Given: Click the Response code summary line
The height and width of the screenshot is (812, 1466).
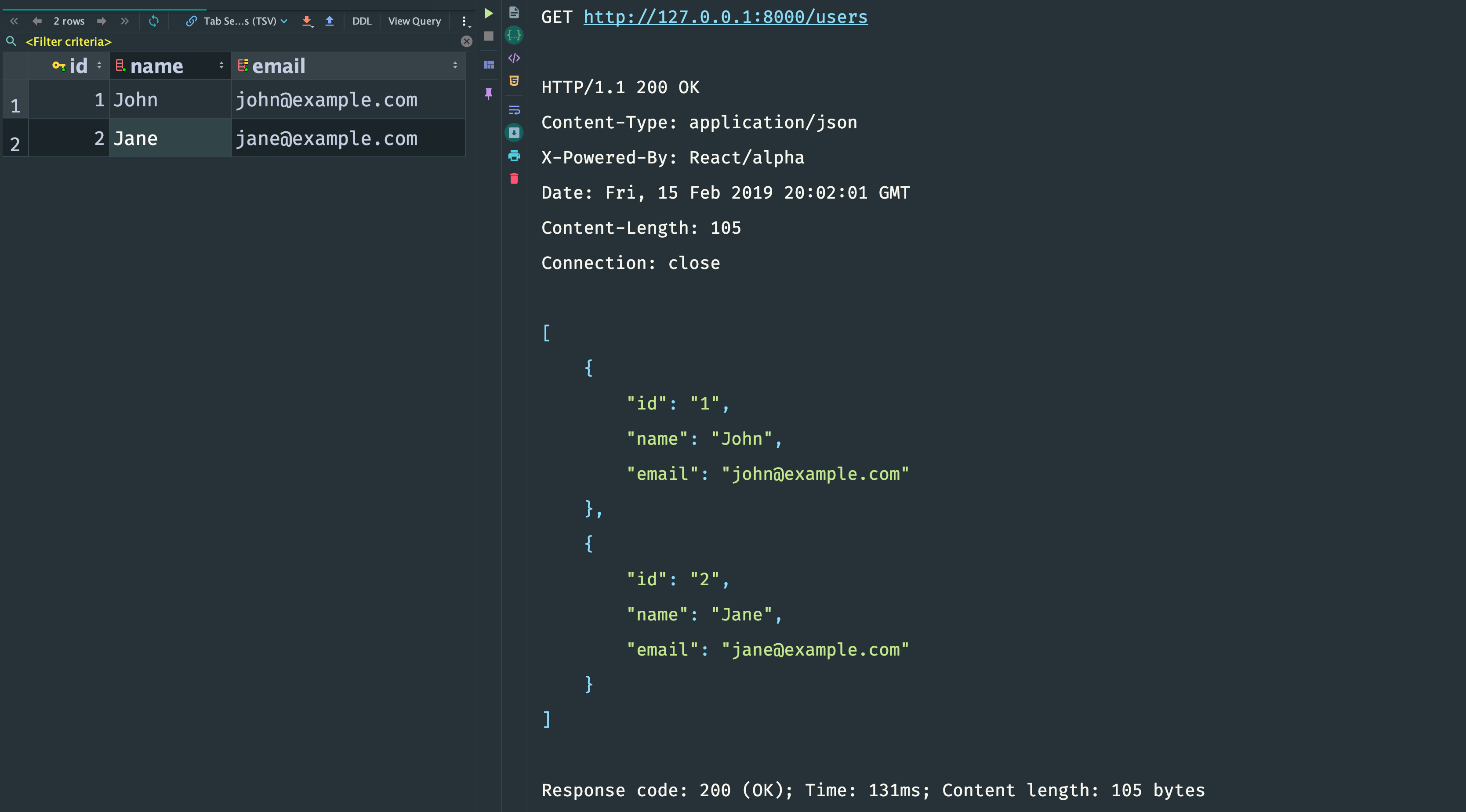Looking at the screenshot, I should pos(873,790).
